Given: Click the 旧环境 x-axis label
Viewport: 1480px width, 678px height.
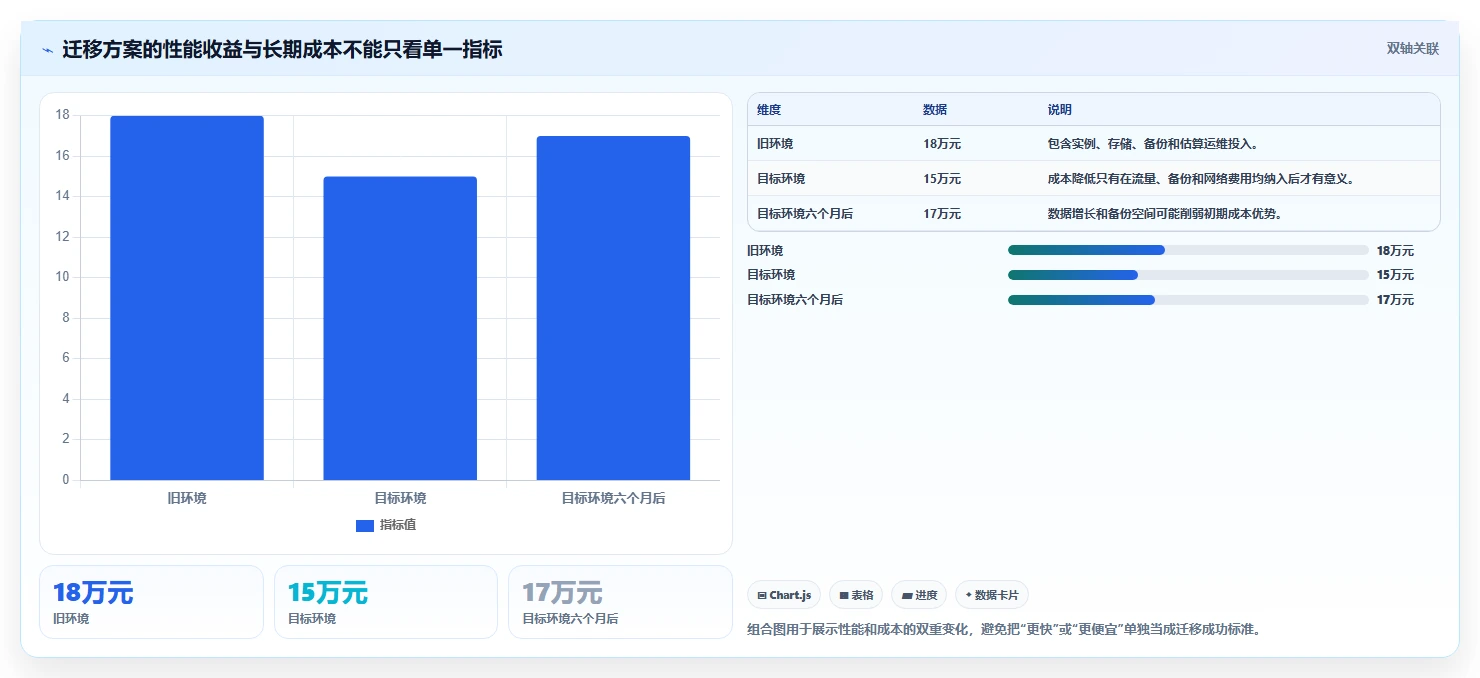Looking at the screenshot, I should [x=187, y=498].
